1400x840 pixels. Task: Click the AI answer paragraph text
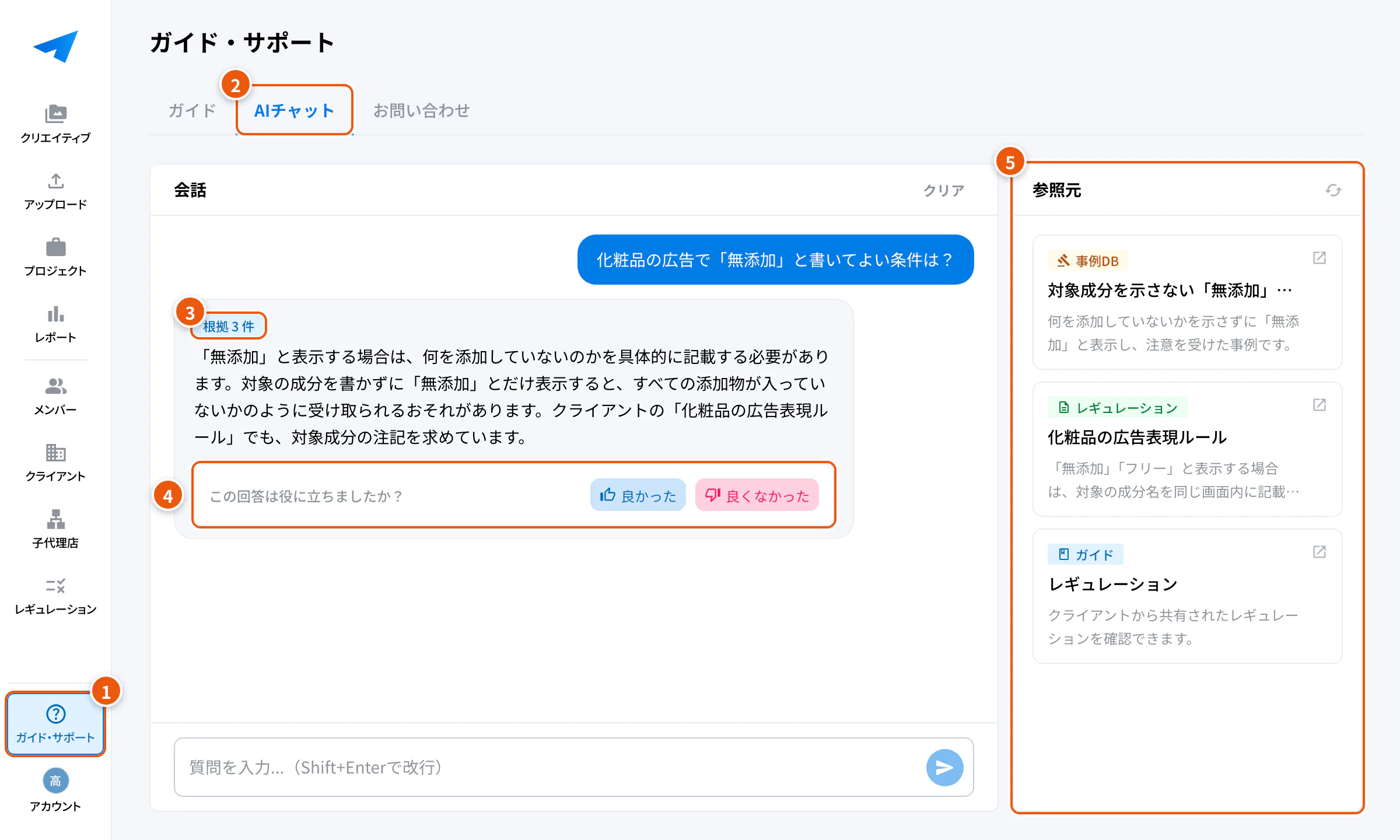coord(511,397)
